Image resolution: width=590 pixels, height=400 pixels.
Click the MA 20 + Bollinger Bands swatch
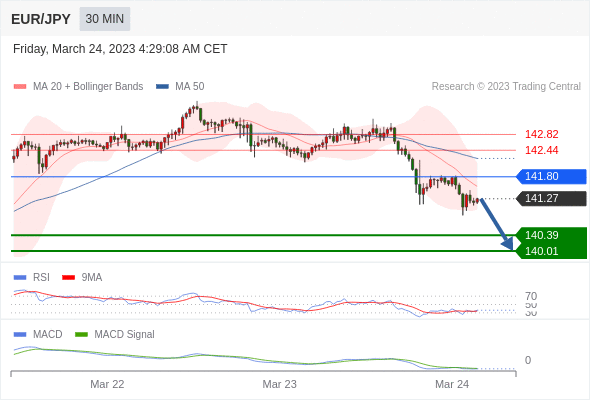point(20,87)
